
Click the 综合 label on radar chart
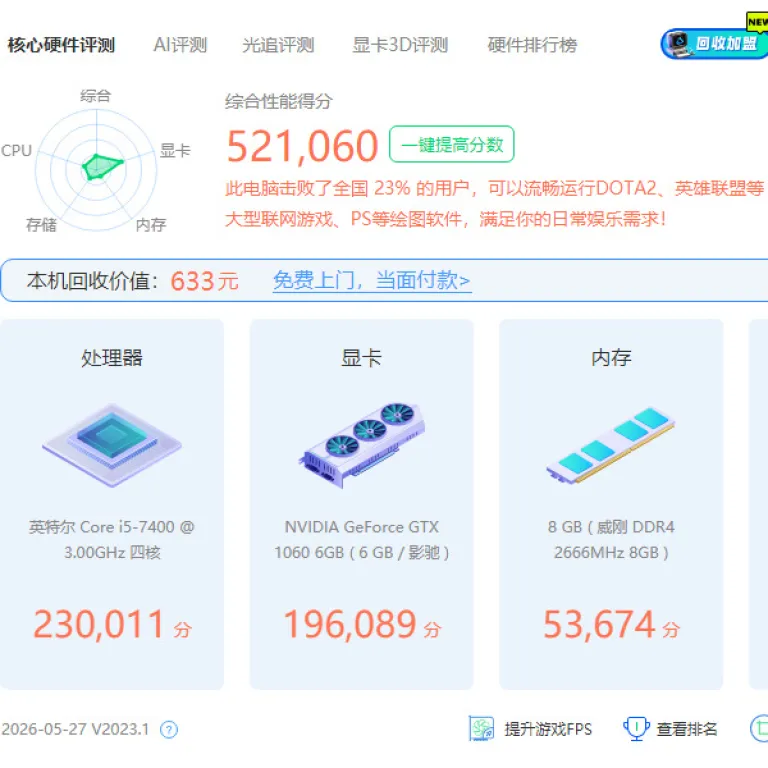[96, 96]
